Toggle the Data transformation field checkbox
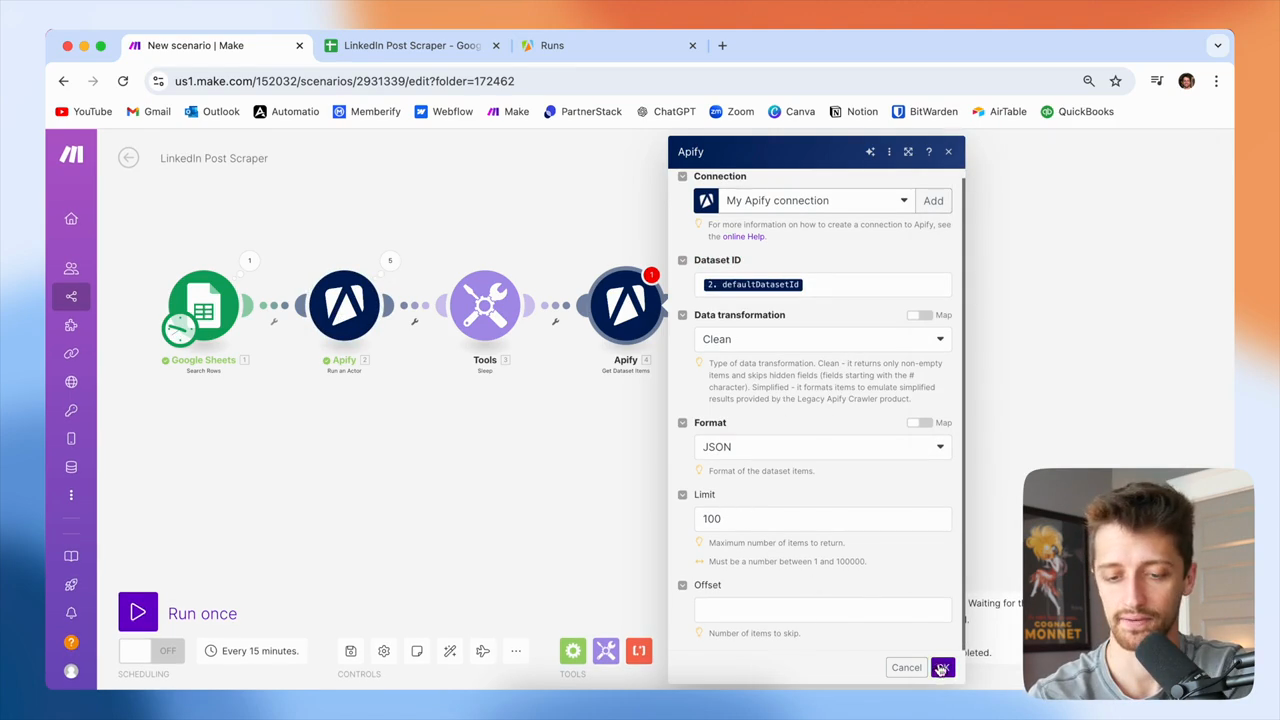The height and width of the screenshot is (720, 1280). (x=683, y=315)
